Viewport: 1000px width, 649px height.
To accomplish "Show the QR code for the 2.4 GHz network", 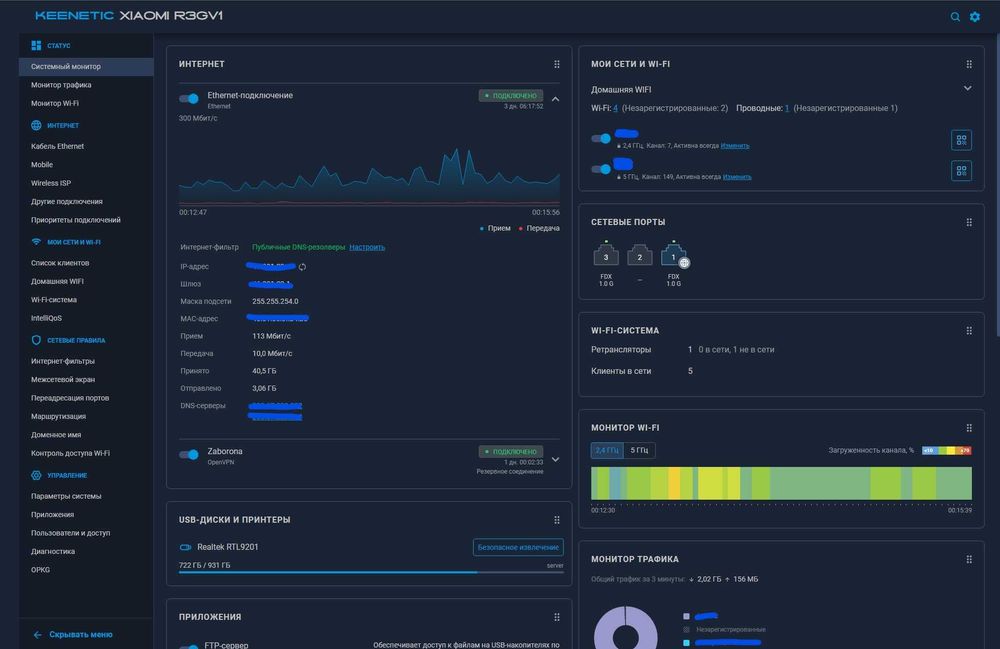I will pos(961,140).
